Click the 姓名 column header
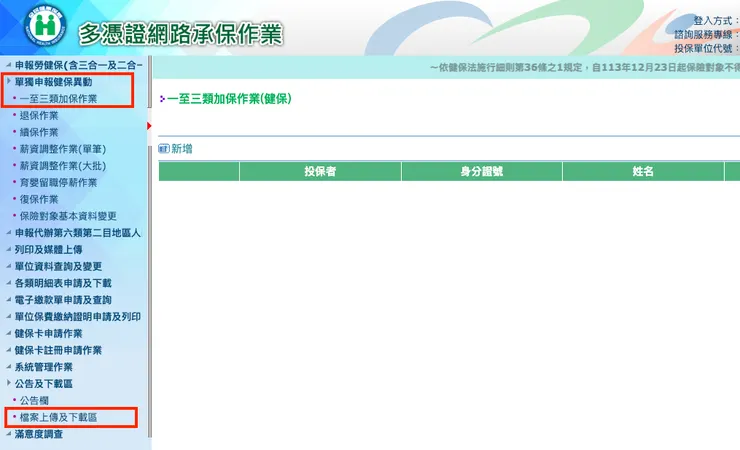Viewport: 740px width, 450px height. (x=643, y=171)
